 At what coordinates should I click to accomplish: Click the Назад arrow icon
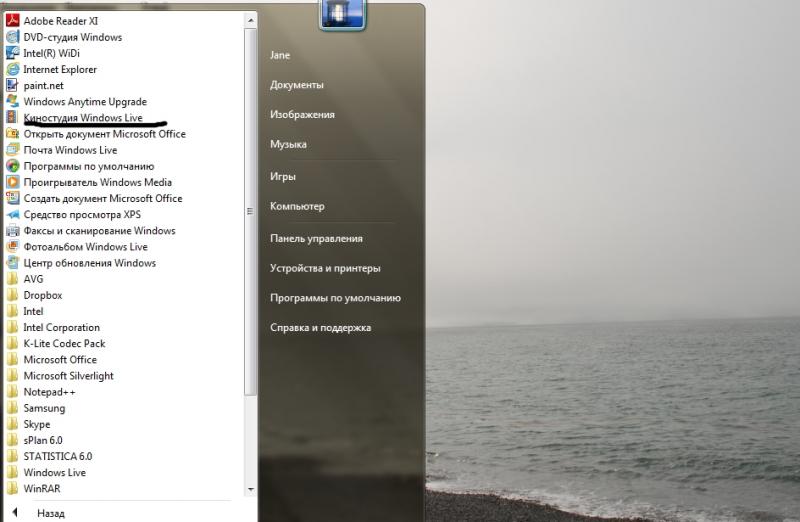(x=15, y=512)
